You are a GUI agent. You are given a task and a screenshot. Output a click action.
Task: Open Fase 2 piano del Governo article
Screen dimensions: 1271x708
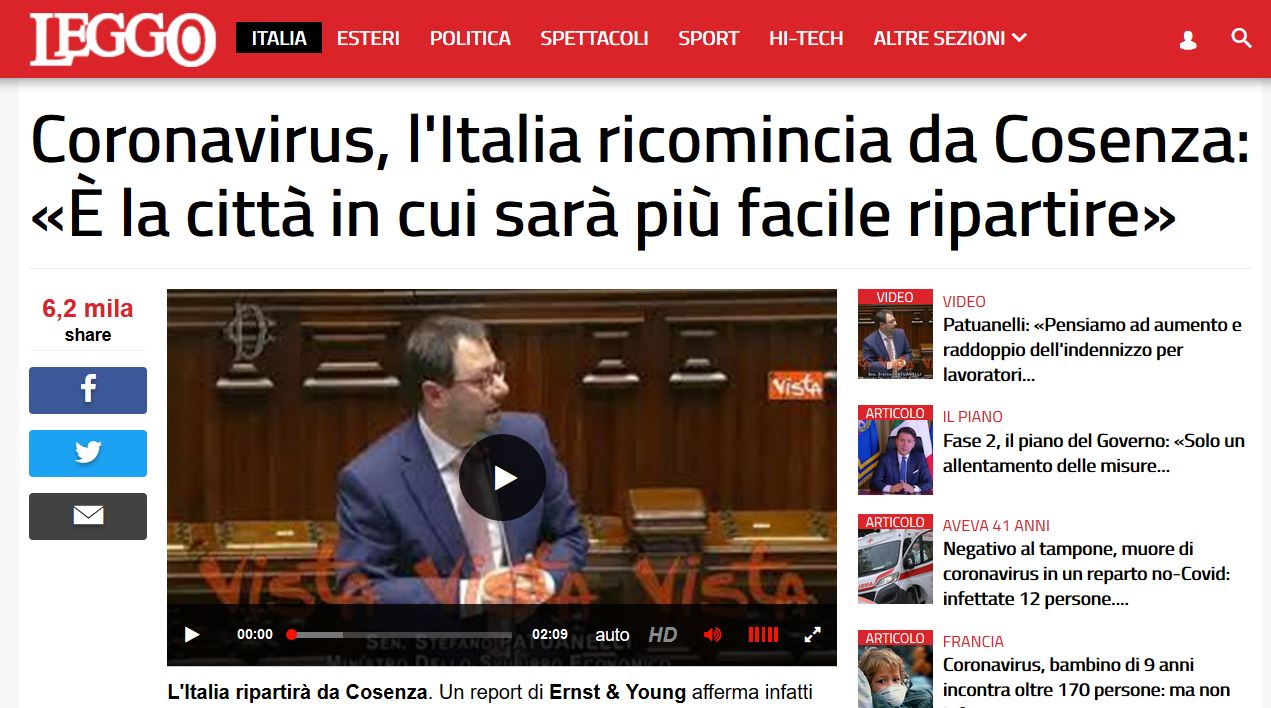click(1094, 453)
